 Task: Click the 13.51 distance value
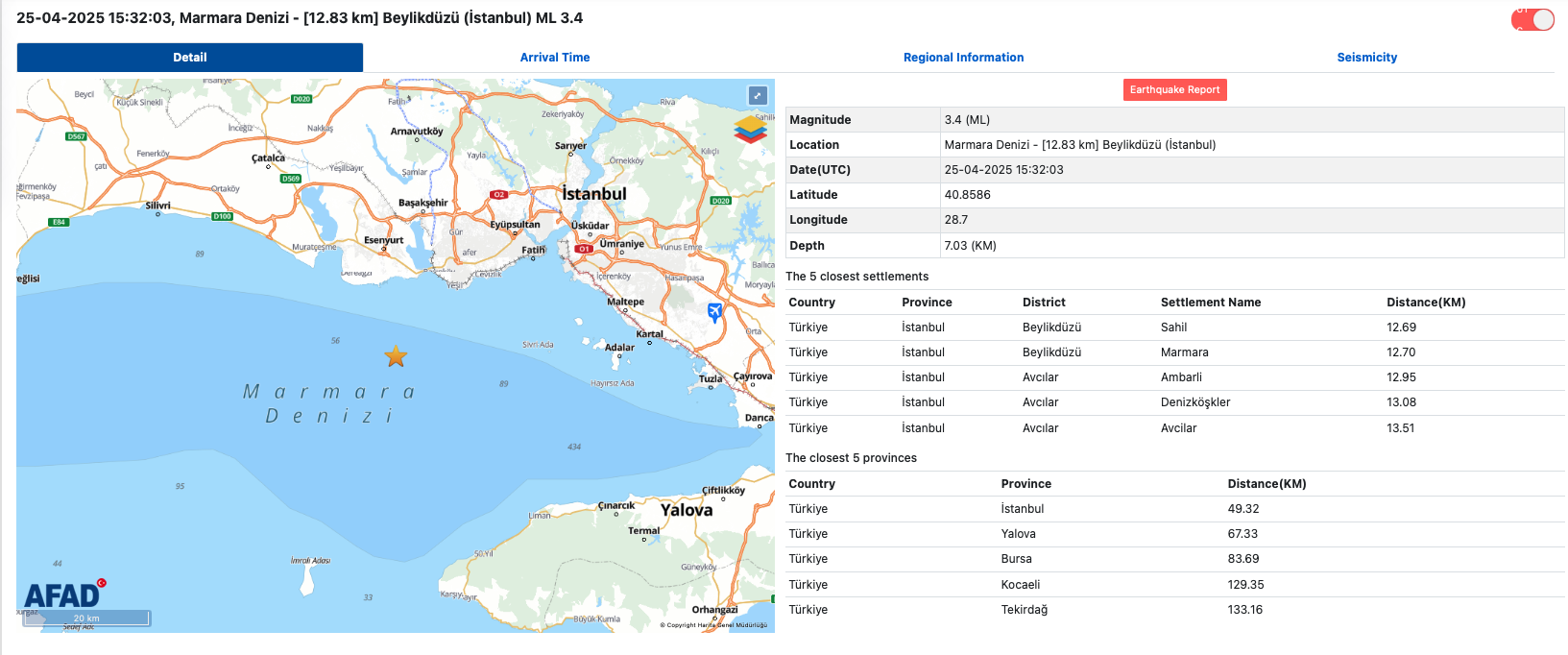[1400, 428]
